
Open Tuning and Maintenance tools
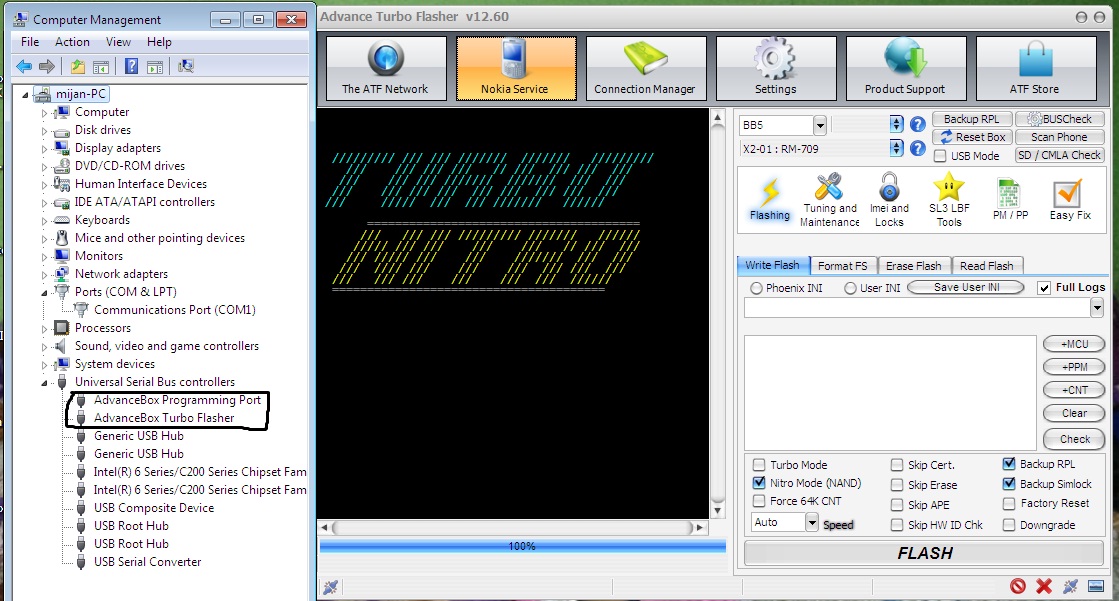[x=829, y=200]
